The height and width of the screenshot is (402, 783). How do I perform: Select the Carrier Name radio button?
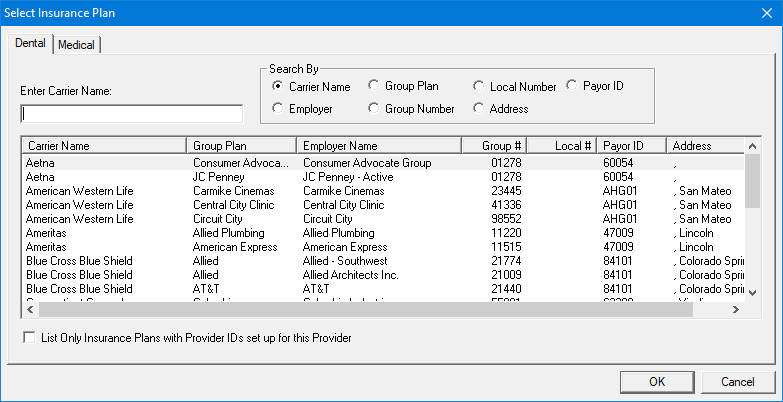click(x=278, y=86)
